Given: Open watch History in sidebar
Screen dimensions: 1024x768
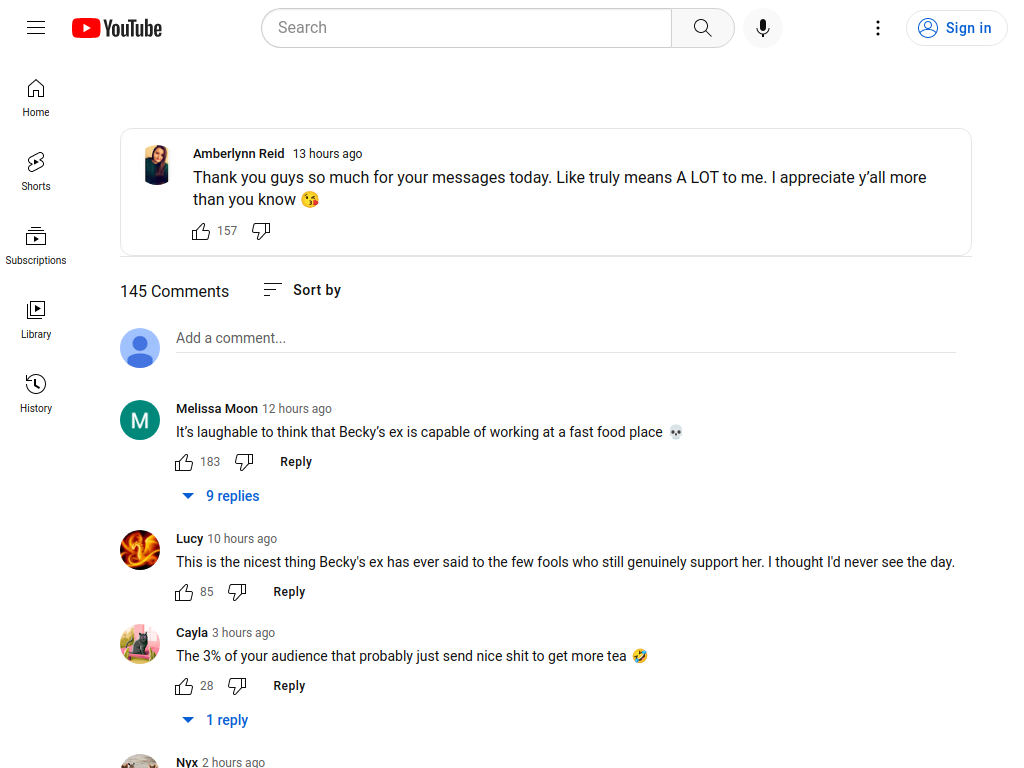Looking at the screenshot, I should click(36, 393).
